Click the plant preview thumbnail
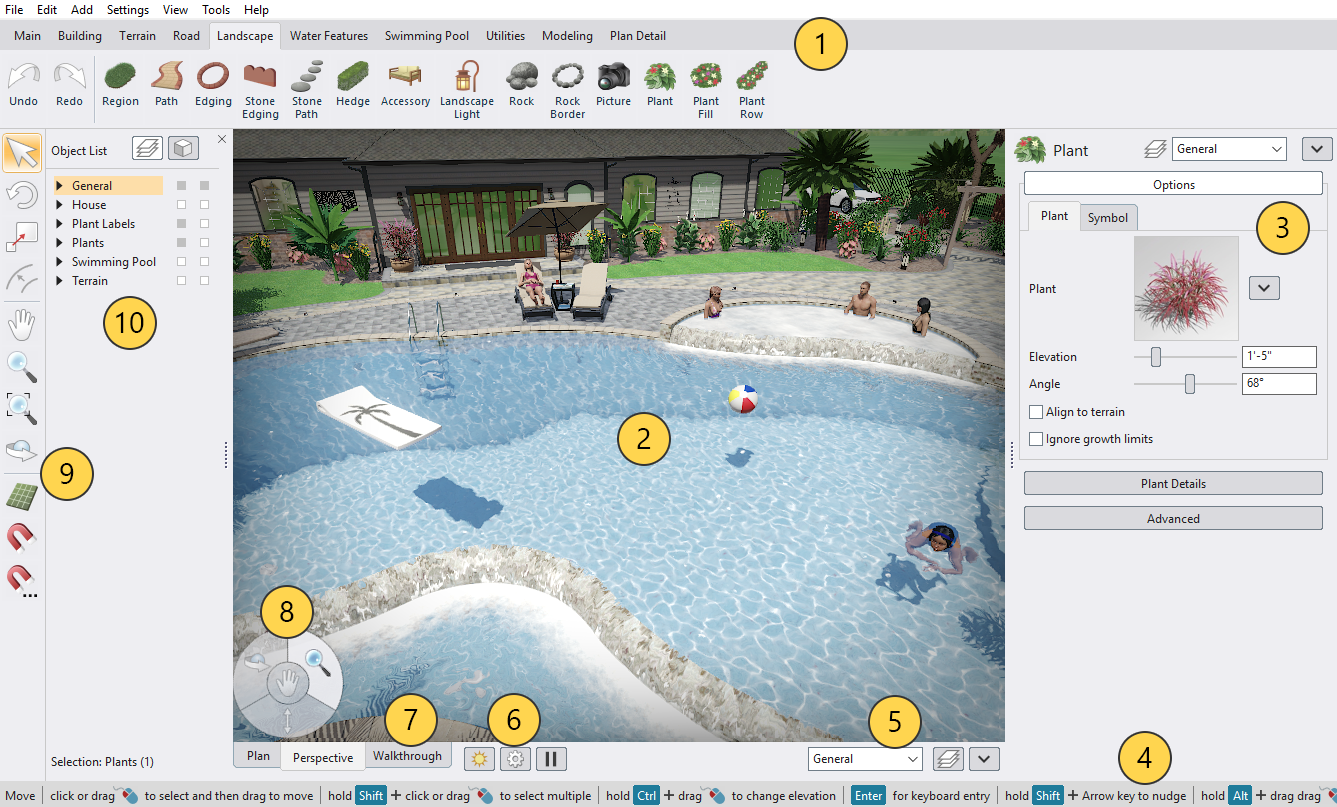Viewport: 1337px width, 807px height. pos(1186,288)
